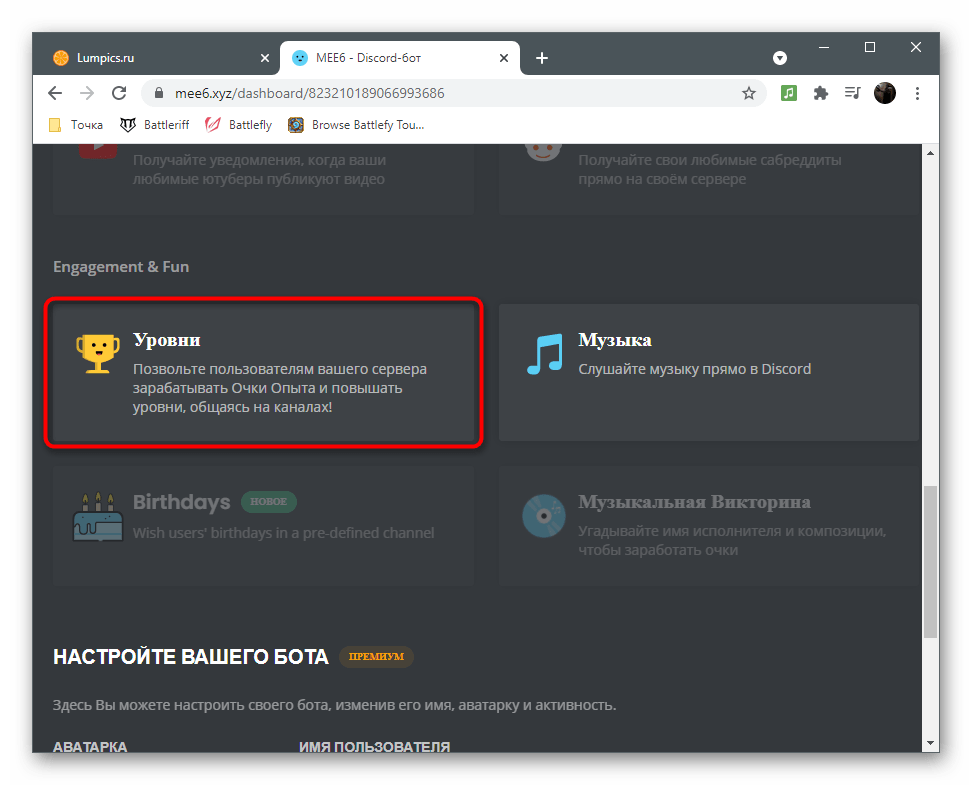Open a new browser tab
972x785 pixels.
point(542,58)
